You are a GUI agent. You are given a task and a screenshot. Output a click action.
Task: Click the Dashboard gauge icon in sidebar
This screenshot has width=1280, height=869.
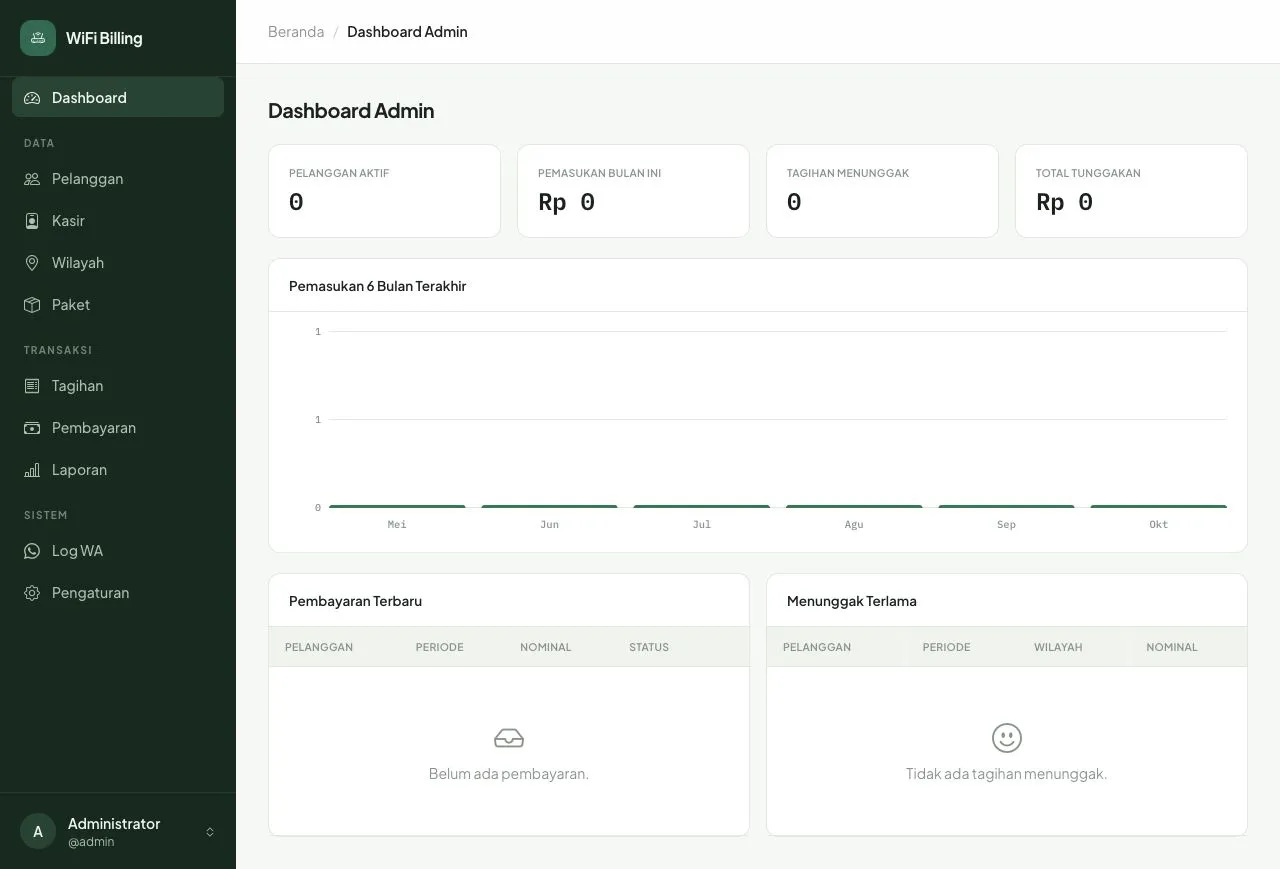point(32,98)
